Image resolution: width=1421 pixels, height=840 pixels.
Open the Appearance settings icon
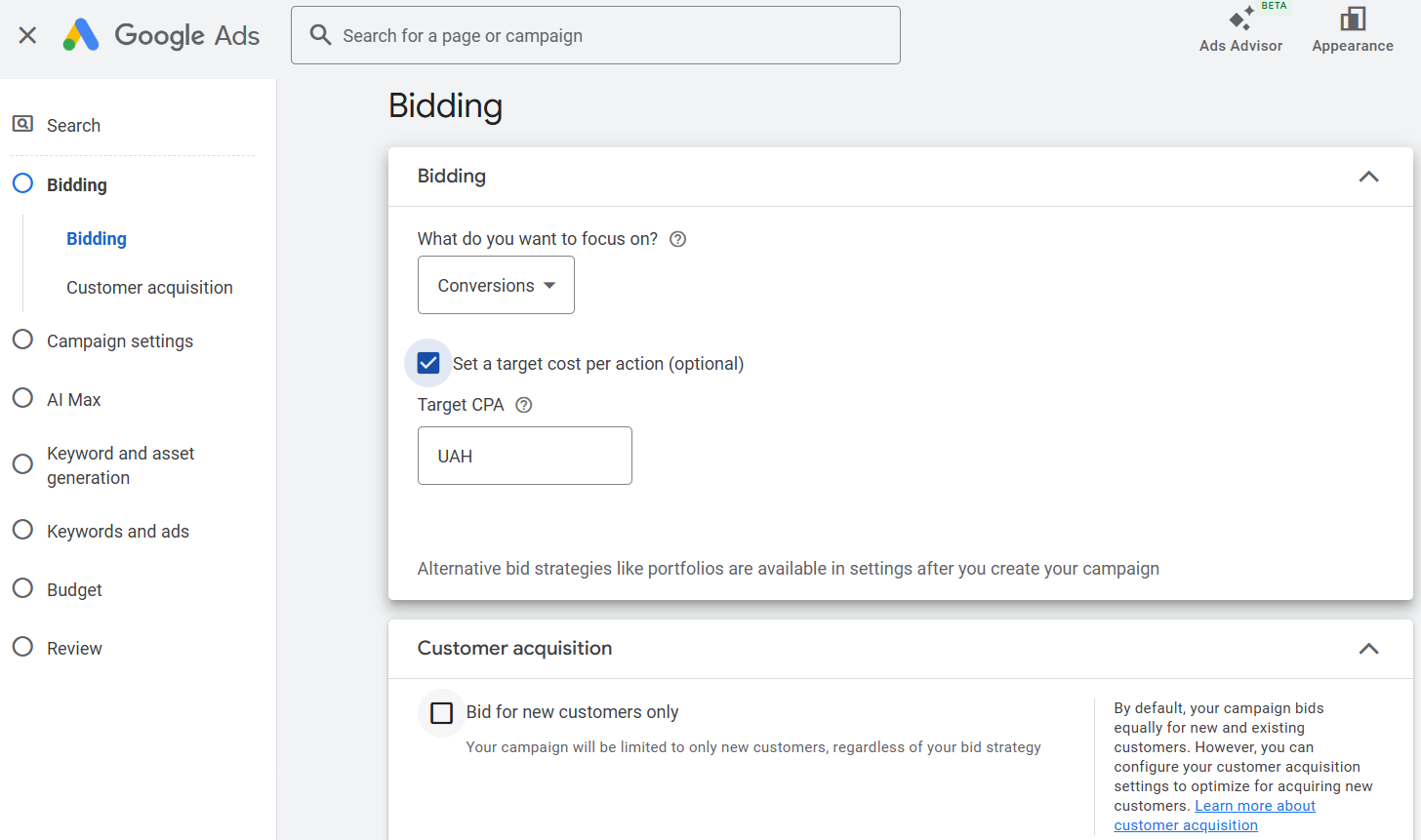pos(1352,20)
